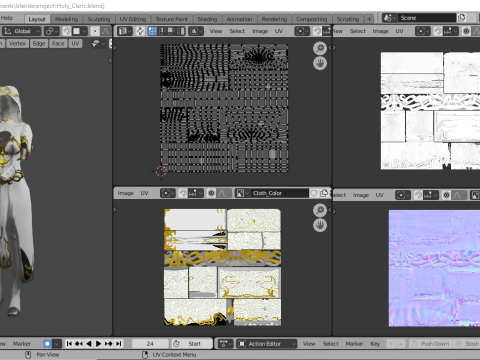Jump to the first frame
Image resolution: width=480 pixels, height=360 pixels.
click(69, 343)
